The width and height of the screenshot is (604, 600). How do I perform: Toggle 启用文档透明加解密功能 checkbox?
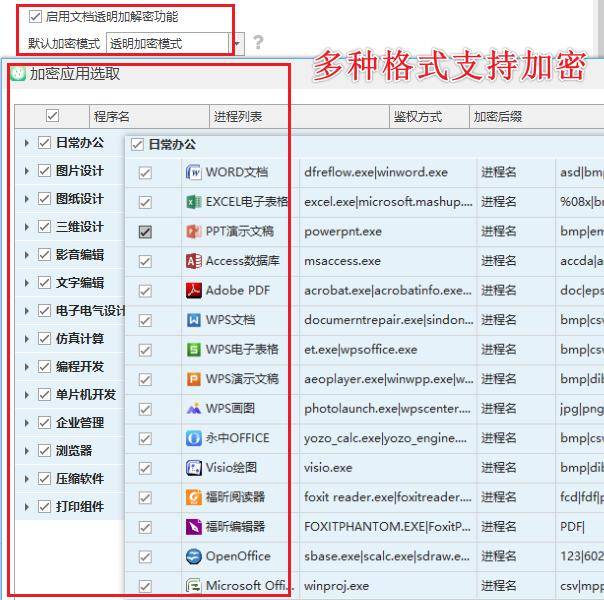35,17
